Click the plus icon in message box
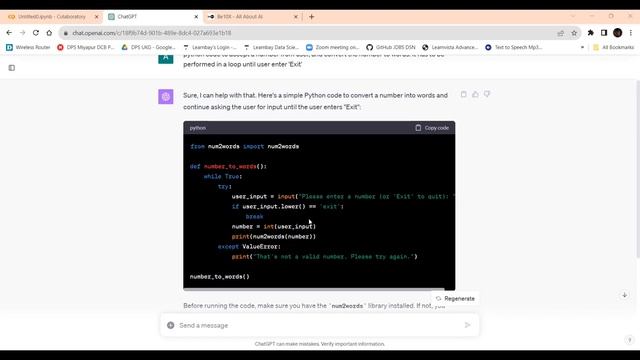 click(x=171, y=325)
